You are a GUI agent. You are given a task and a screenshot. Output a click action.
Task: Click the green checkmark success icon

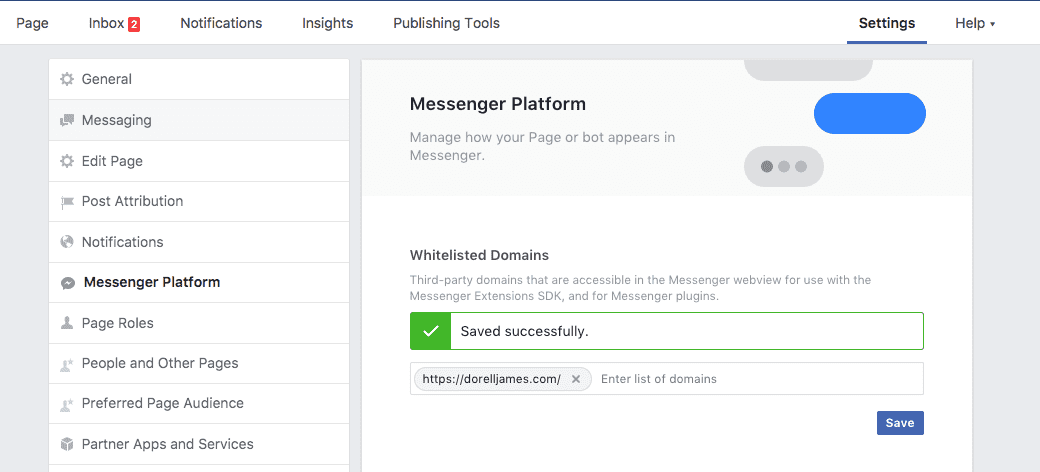pyautogui.click(x=430, y=331)
